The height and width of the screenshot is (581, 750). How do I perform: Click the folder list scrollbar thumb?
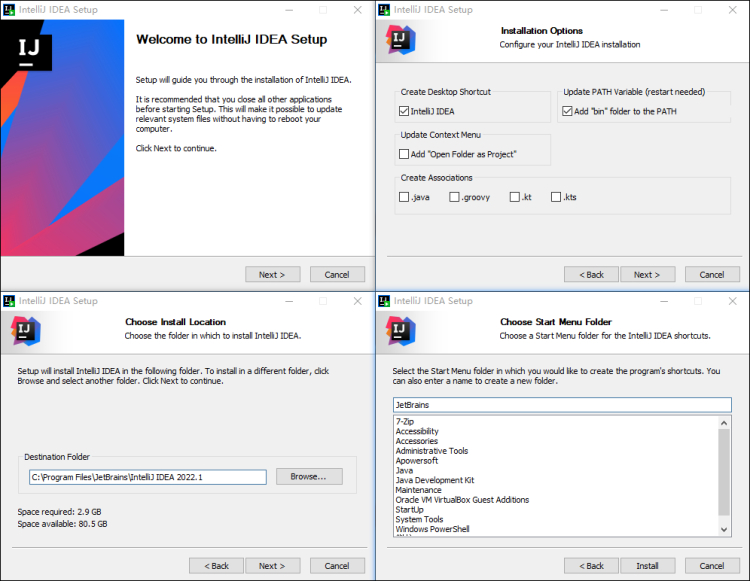[724, 472]
